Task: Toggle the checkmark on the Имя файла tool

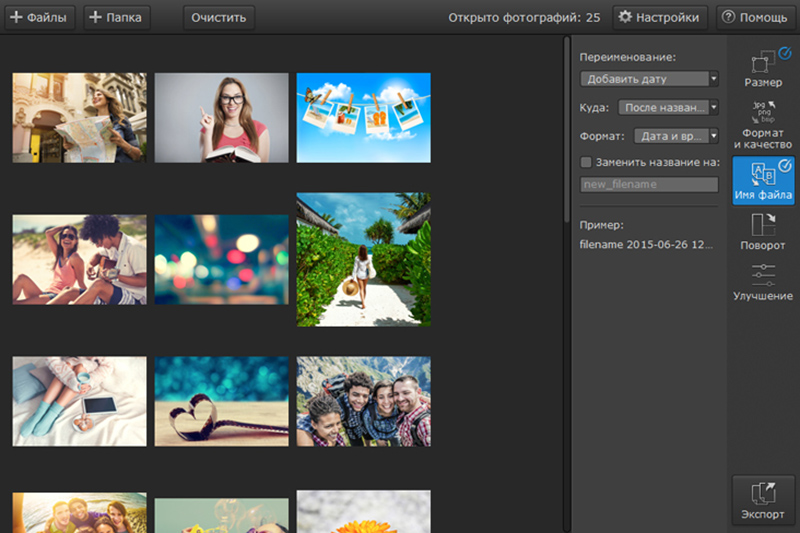Action: pyautogui.click(x=785, y=165)
